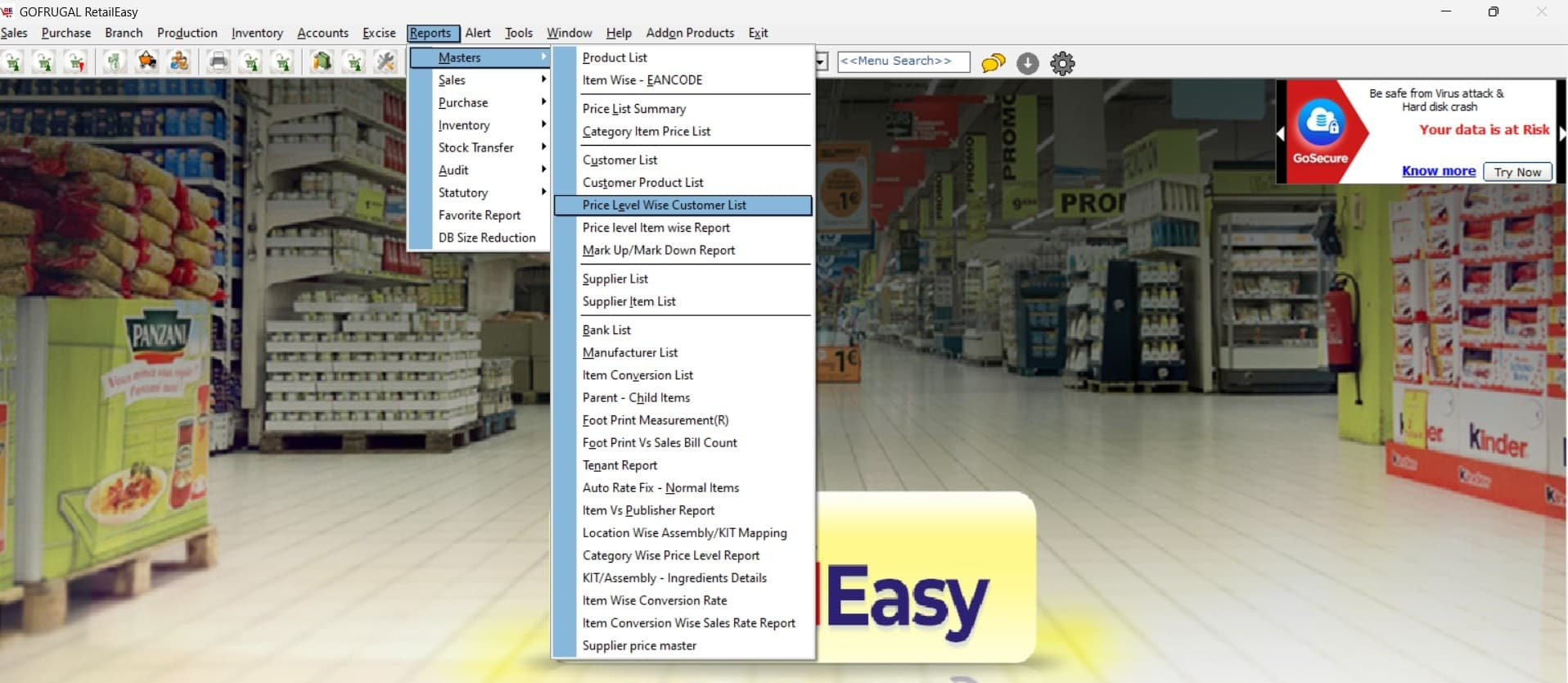Select Parent - Child Items

(x=683, y=397)
